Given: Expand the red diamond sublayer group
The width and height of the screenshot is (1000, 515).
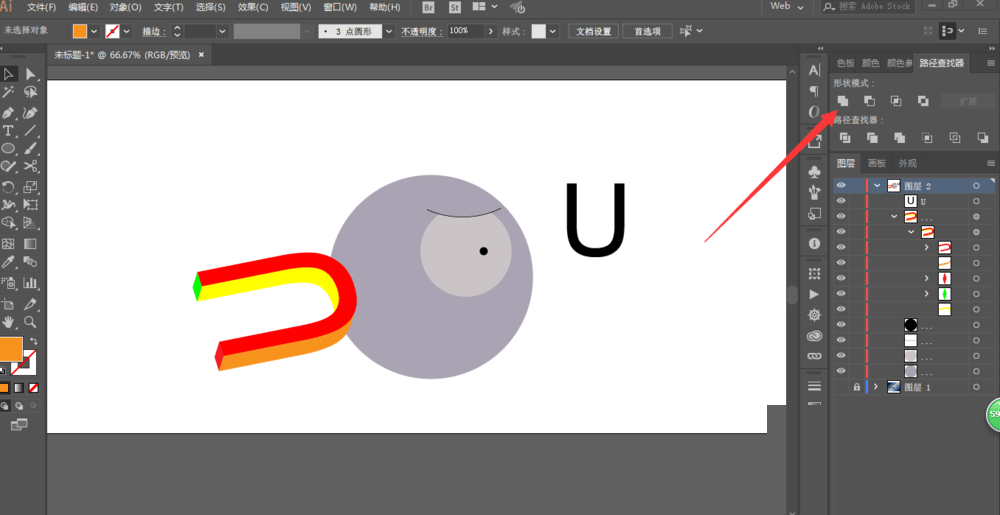Looking at the screenshot, I should click(x=927, y=278).
